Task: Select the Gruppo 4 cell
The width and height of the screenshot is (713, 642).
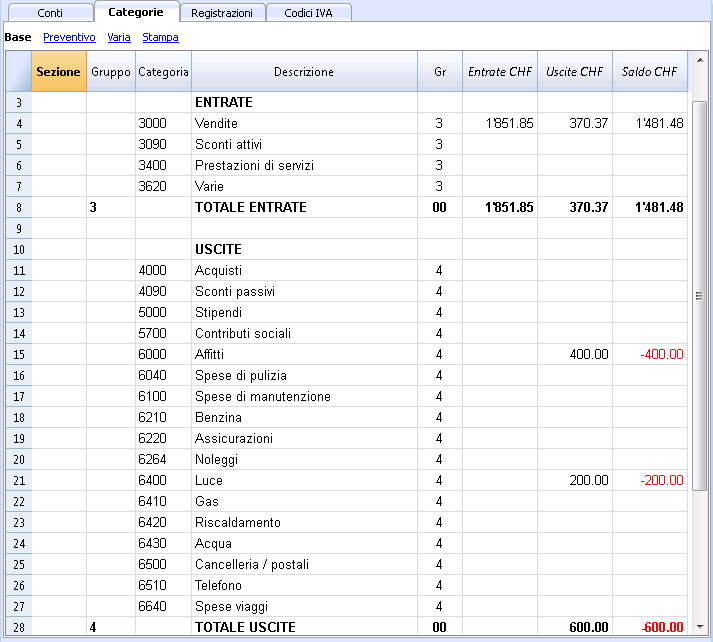Action: point(110,627)
